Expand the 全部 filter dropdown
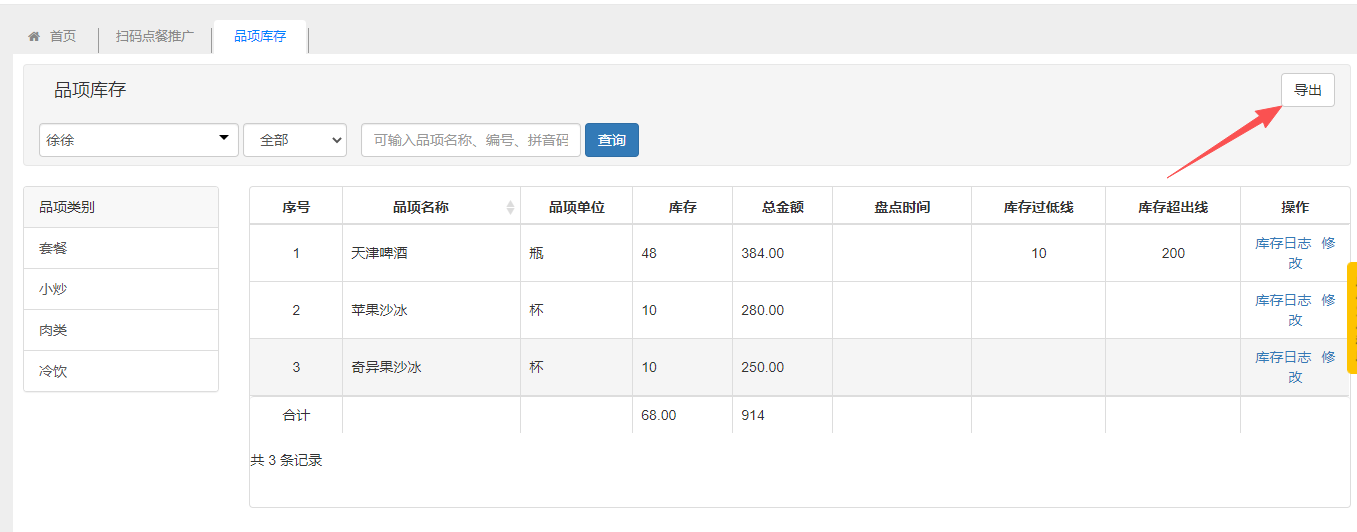 (x=295, y=140)
